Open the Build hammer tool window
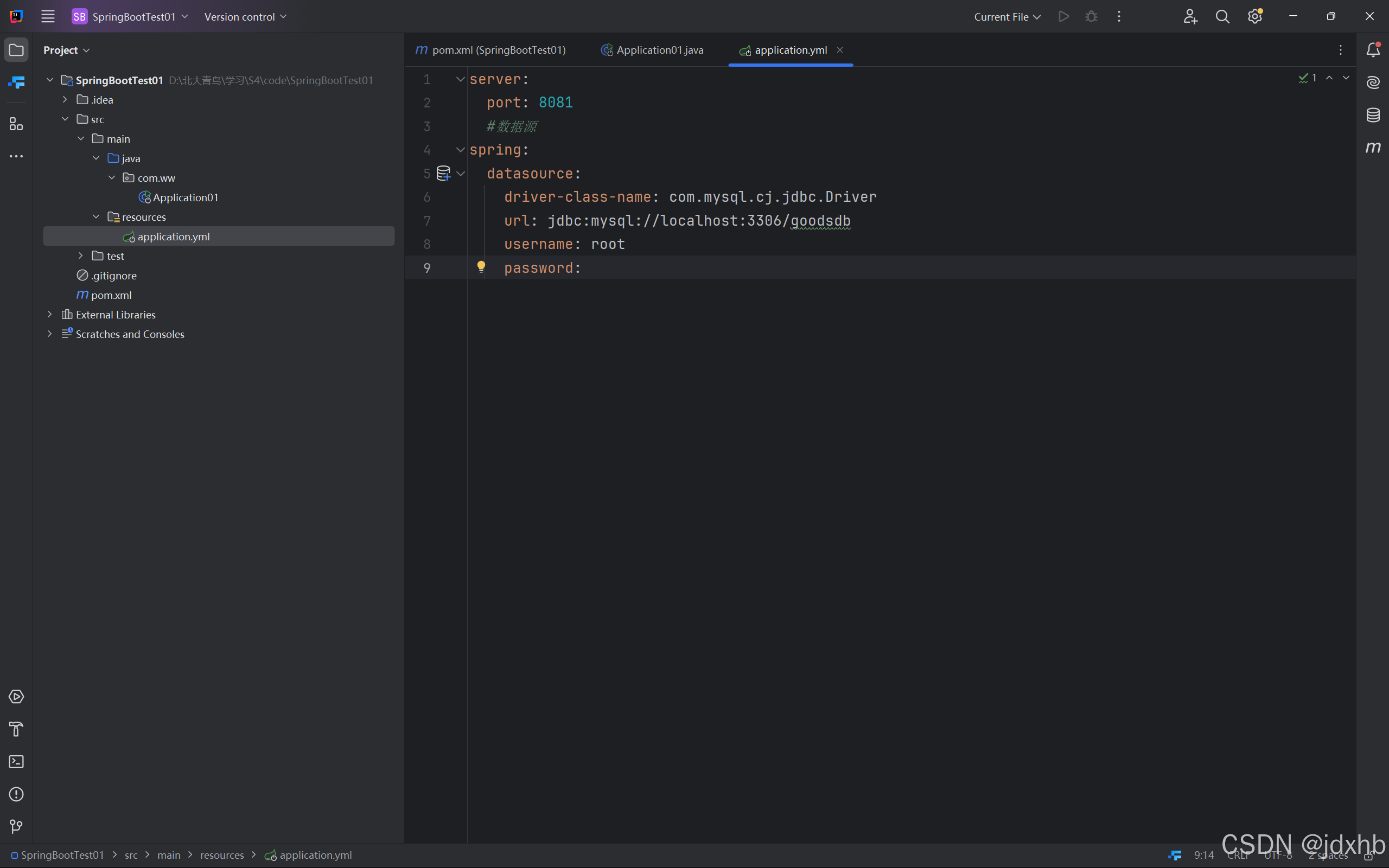This screenshot has height=868, width=1389. 16,729
